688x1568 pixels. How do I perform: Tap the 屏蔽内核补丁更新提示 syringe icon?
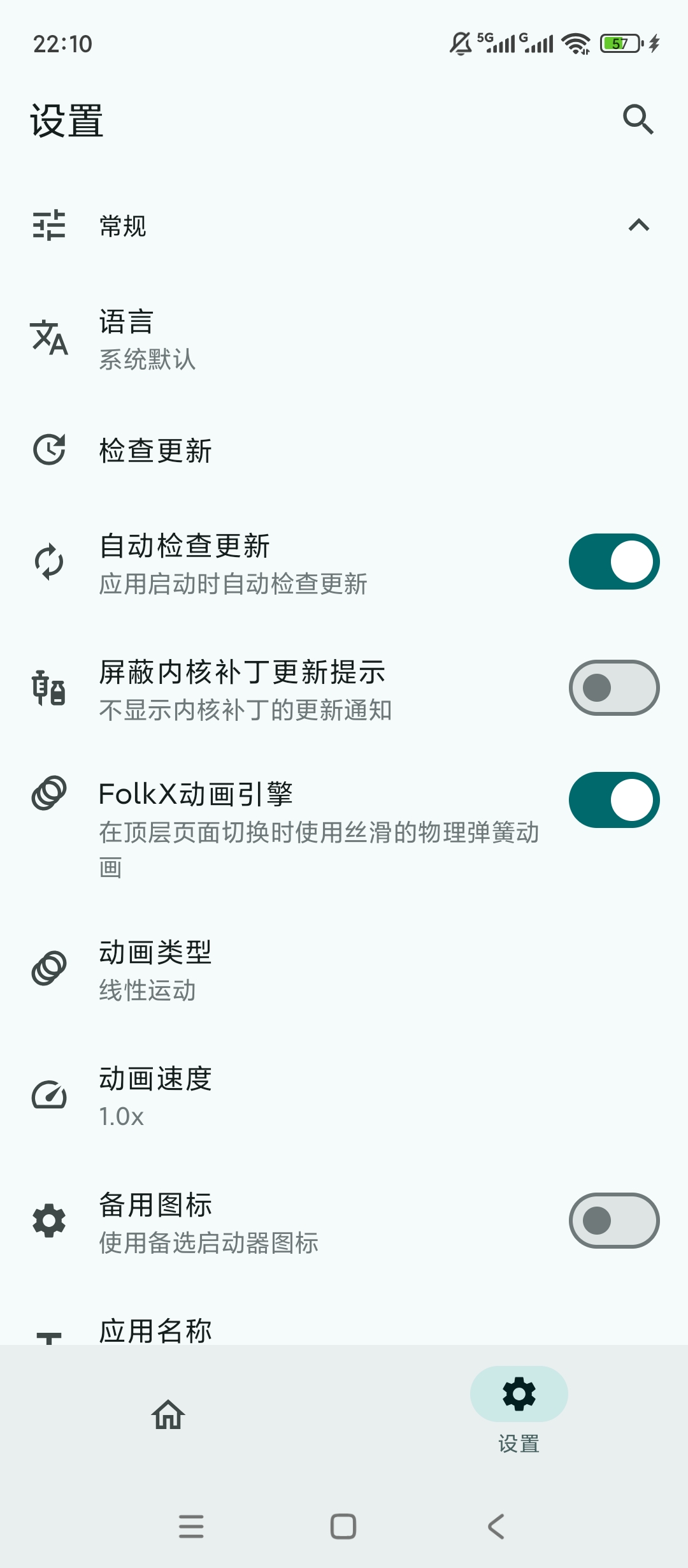[49, 688]
